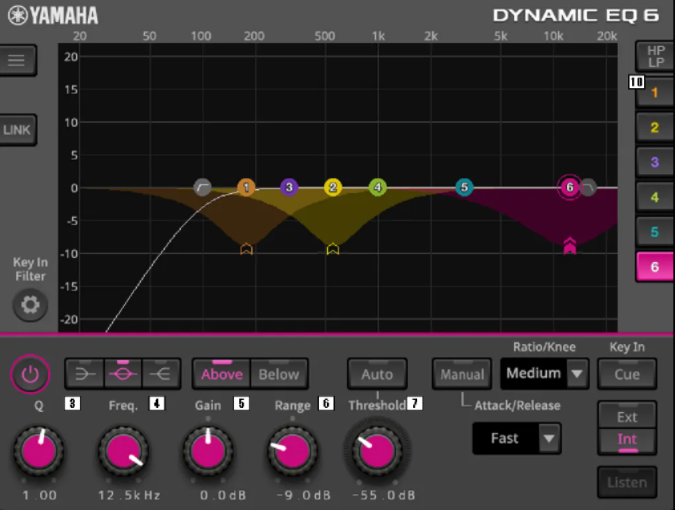675x511 pixels.
Task: Switch dynamics mode to Below
Action: [279, 374]
